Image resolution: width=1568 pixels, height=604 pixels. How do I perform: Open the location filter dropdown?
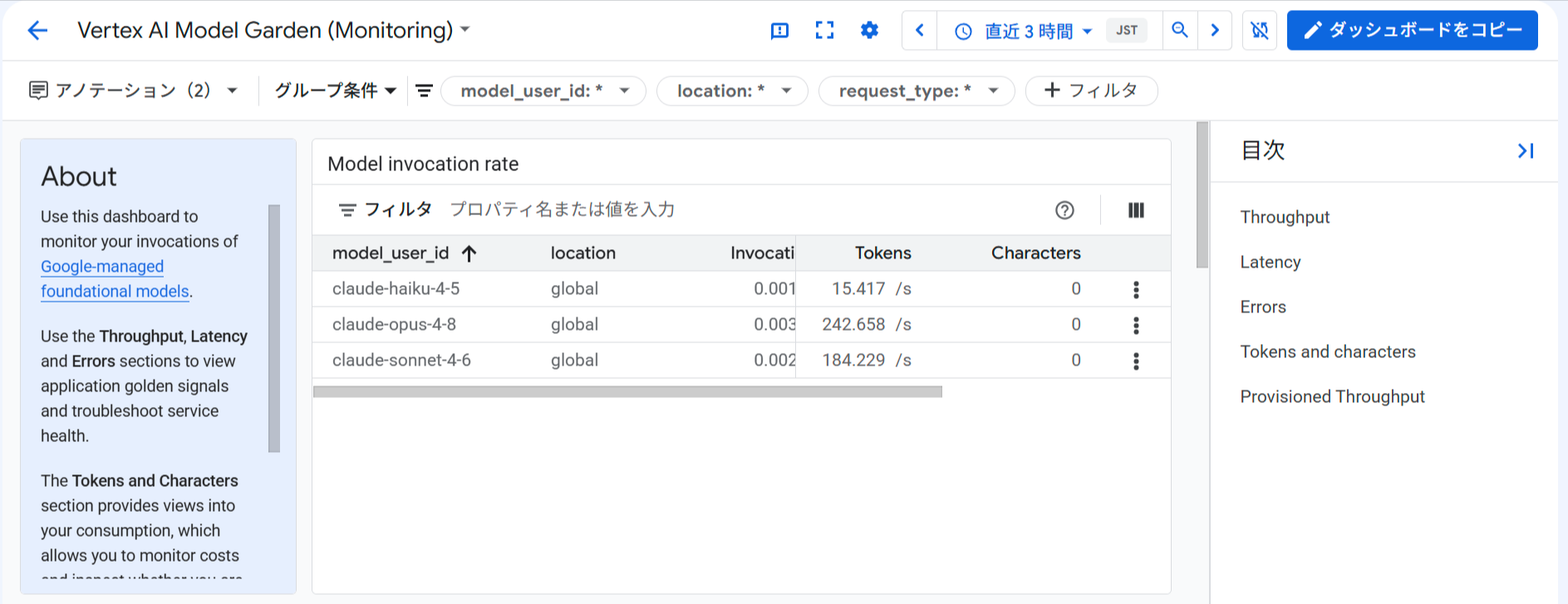(x=732, y=91)
